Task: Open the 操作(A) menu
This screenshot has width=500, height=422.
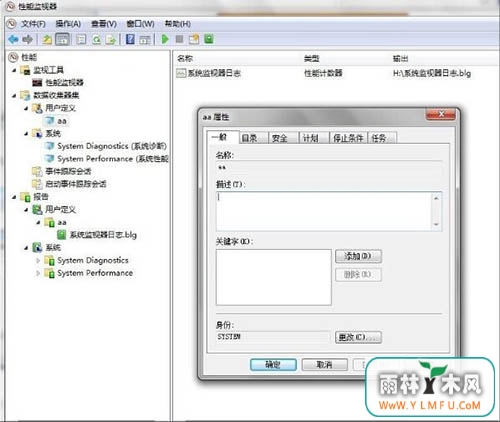Action: (68, 24)
